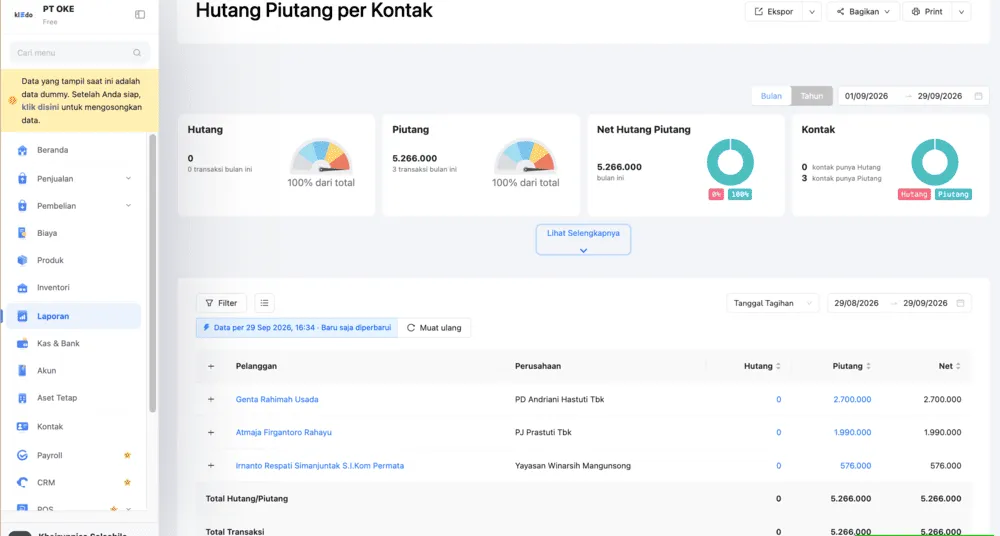Click the Muat ulang reload button
1000x536 pixels.
point(434,328)
